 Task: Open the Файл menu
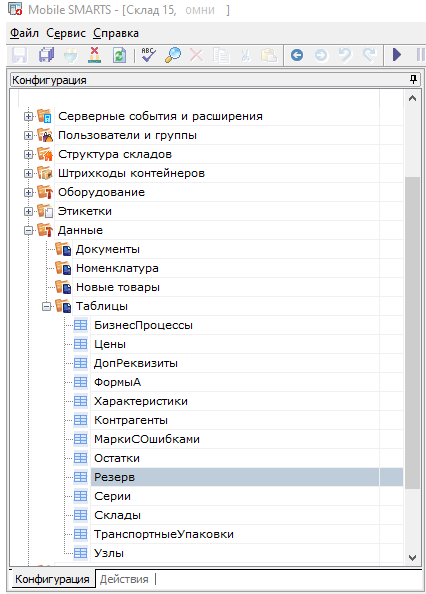coord(24,33)
